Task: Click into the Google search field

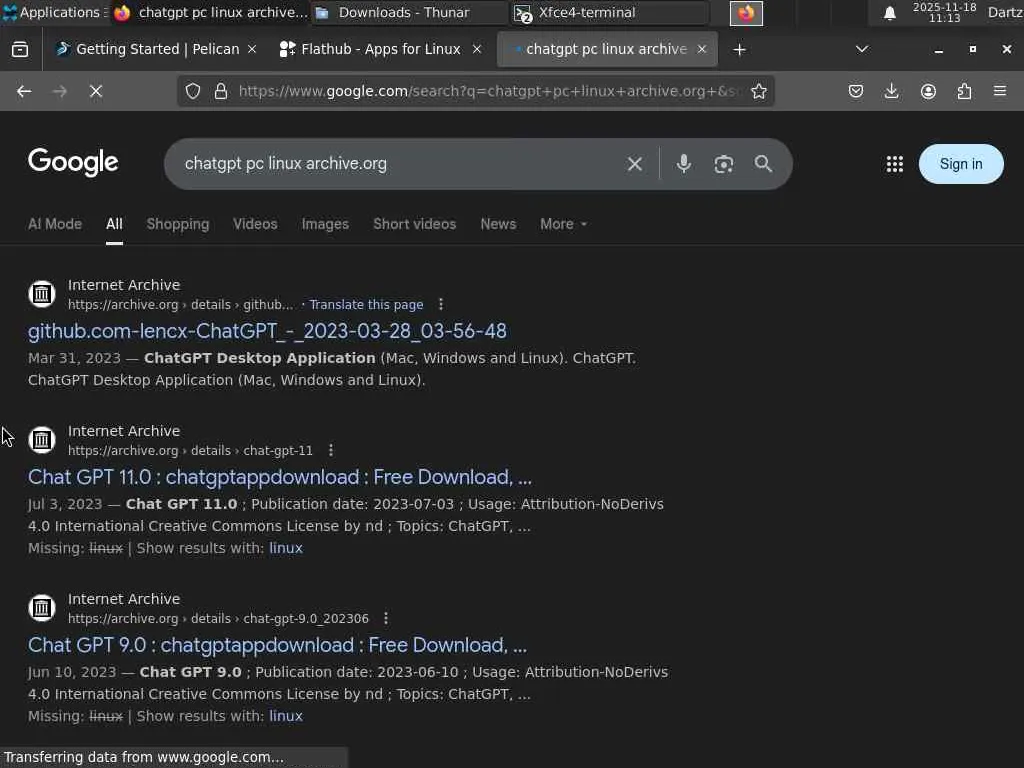Action: [x=400, y=164]
